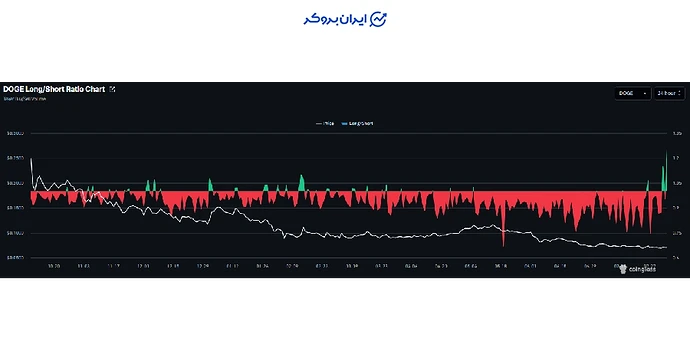This screenshot has height=361, width=690.
Task: Click the Iran Broker Persian brand text
Action: point(335,20)
